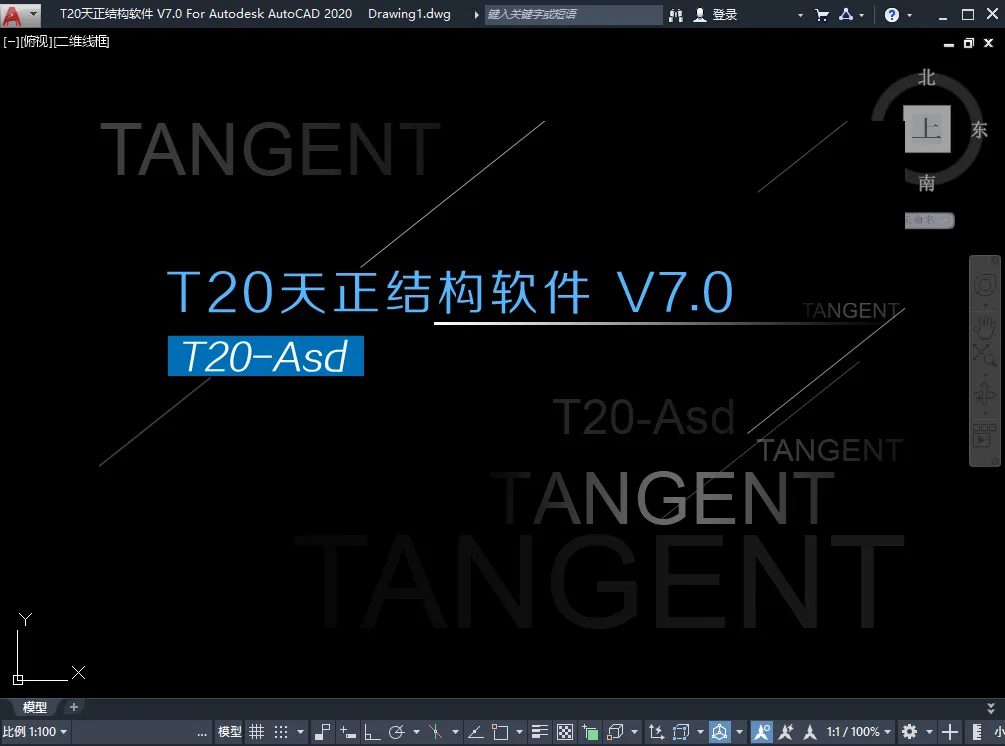
Task: Toggle 2D object snap
Action: [500, 732]
